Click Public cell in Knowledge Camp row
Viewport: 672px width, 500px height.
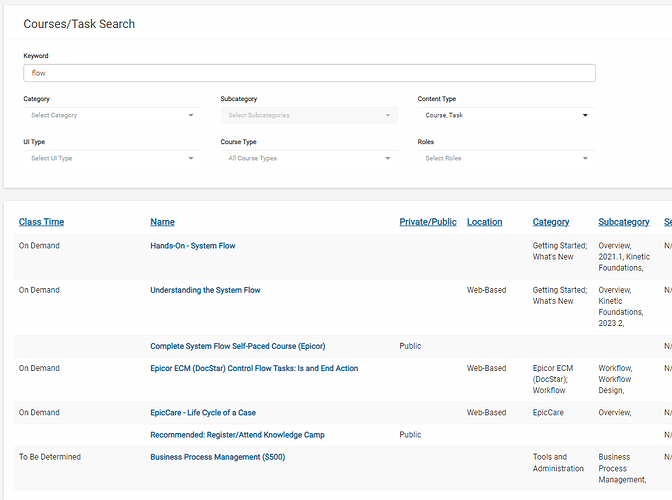pos(410,435)
